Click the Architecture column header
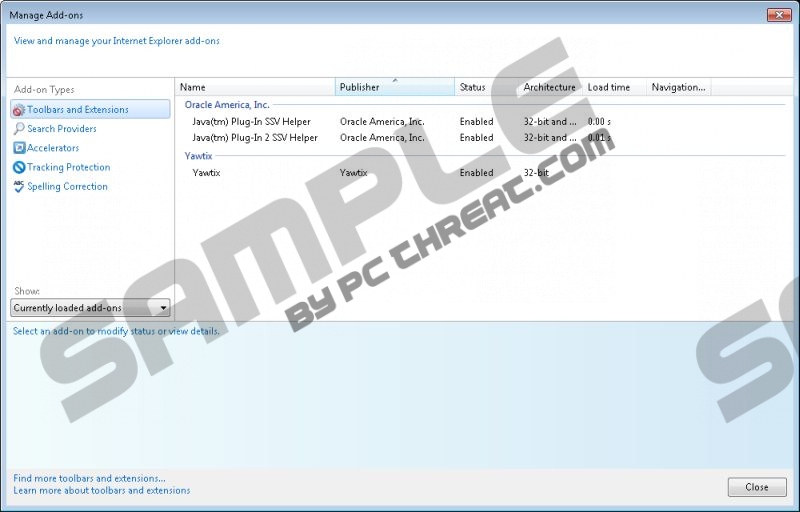This screenshot has width=800, height=512. [x=549, y=87]
